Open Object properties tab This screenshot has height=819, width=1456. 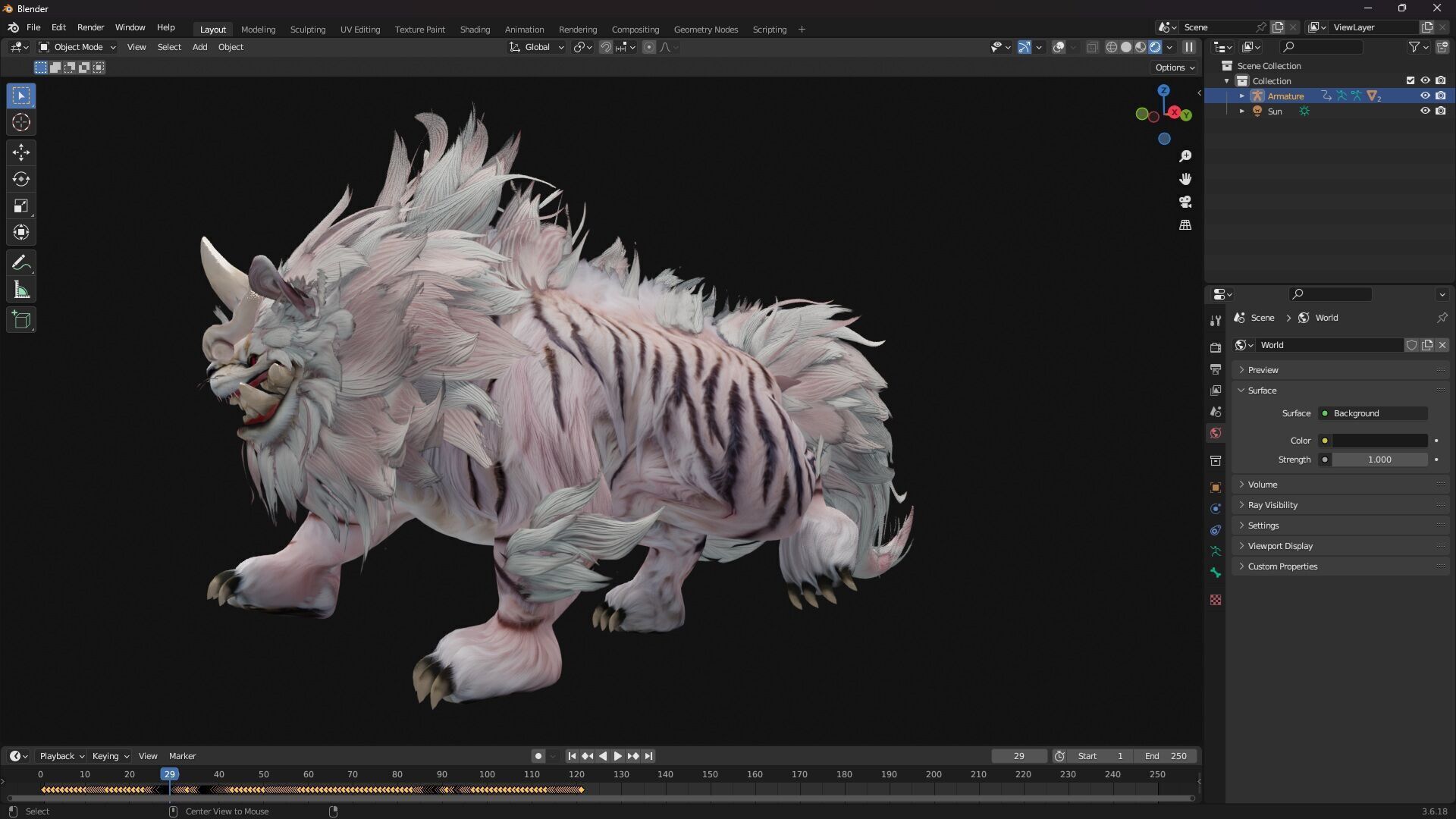coord(1216,488)
